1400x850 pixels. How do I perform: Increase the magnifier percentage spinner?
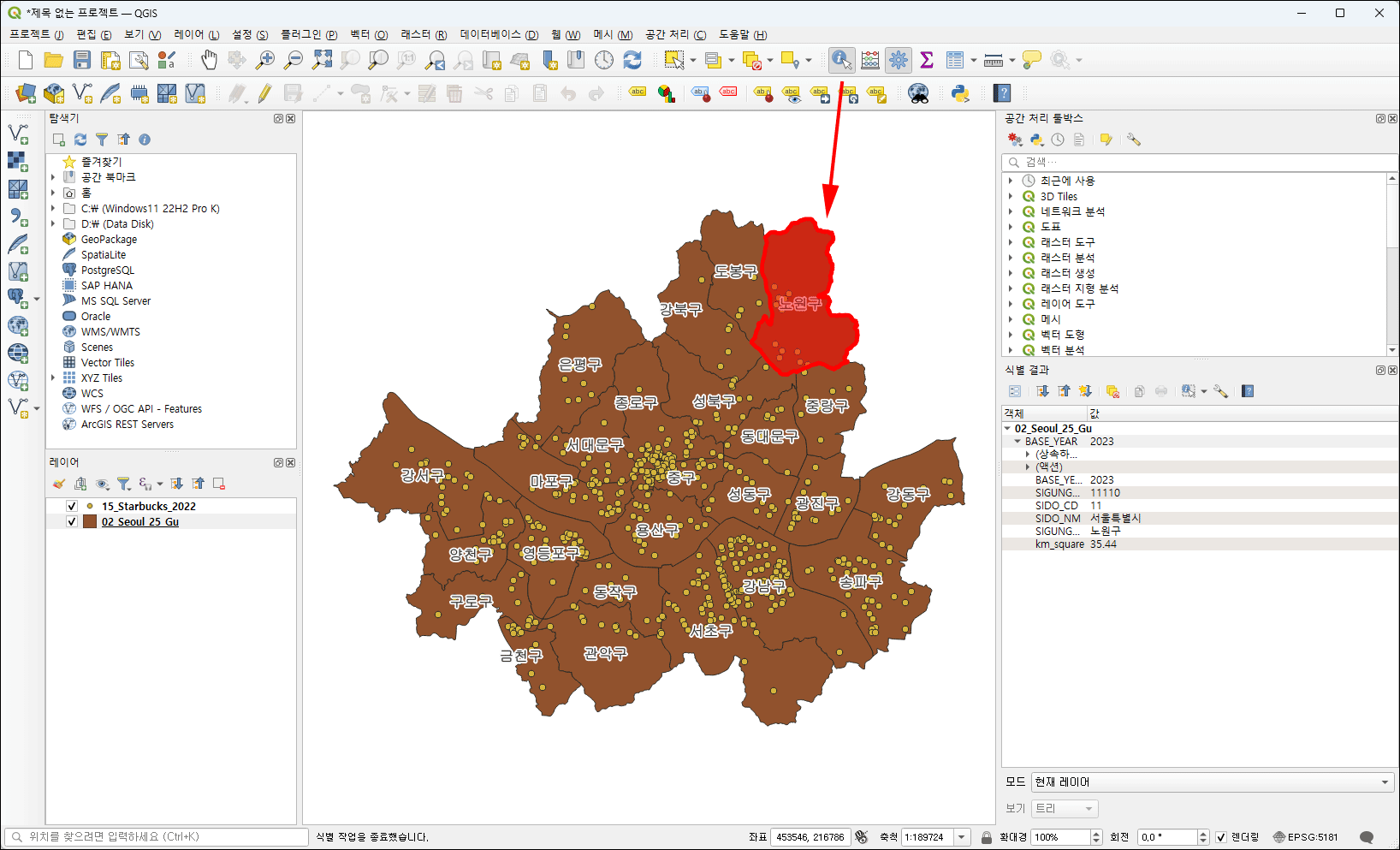pos(1096,833)
